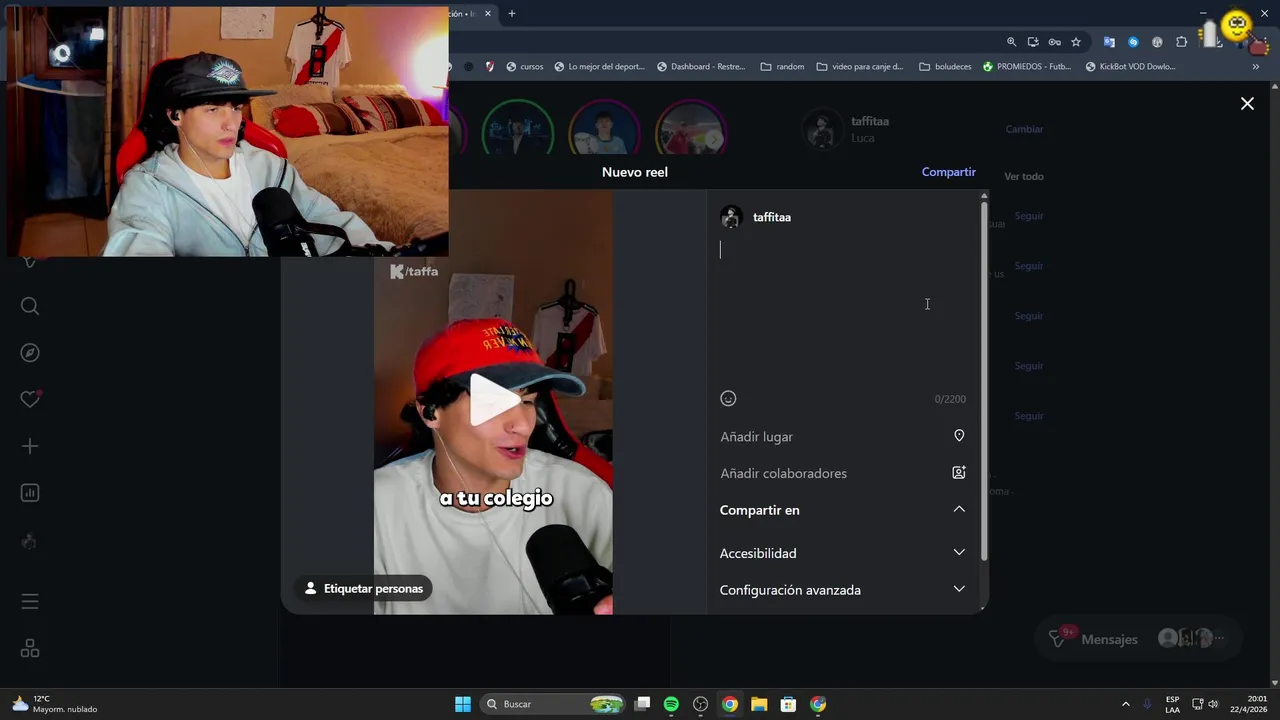This screenshot has height=720, width=1280.
Task: Open the video para canje d... bookmarks folder
Action: click(860, 67)
